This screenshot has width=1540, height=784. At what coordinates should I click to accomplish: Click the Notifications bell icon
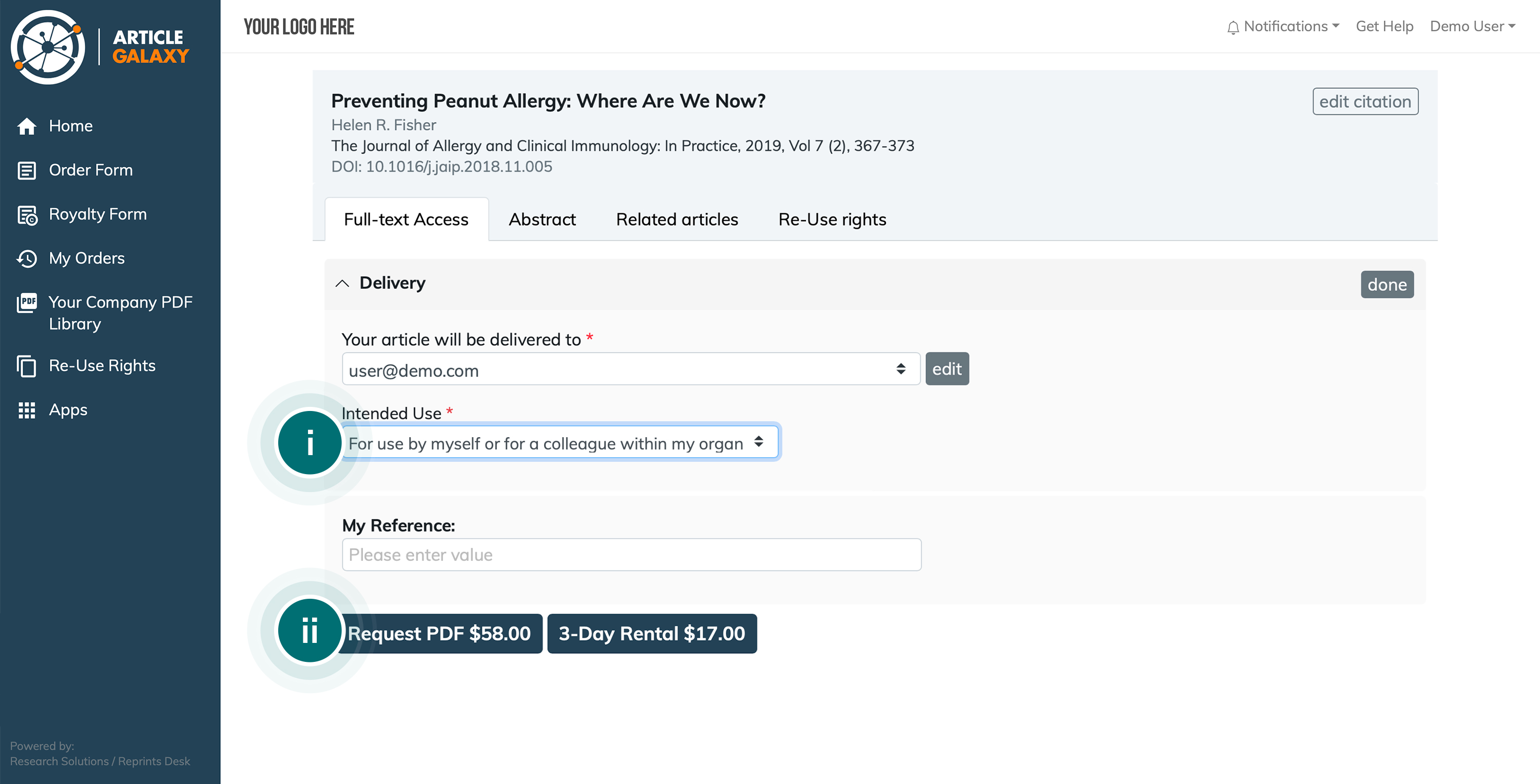pos(1233,27)
